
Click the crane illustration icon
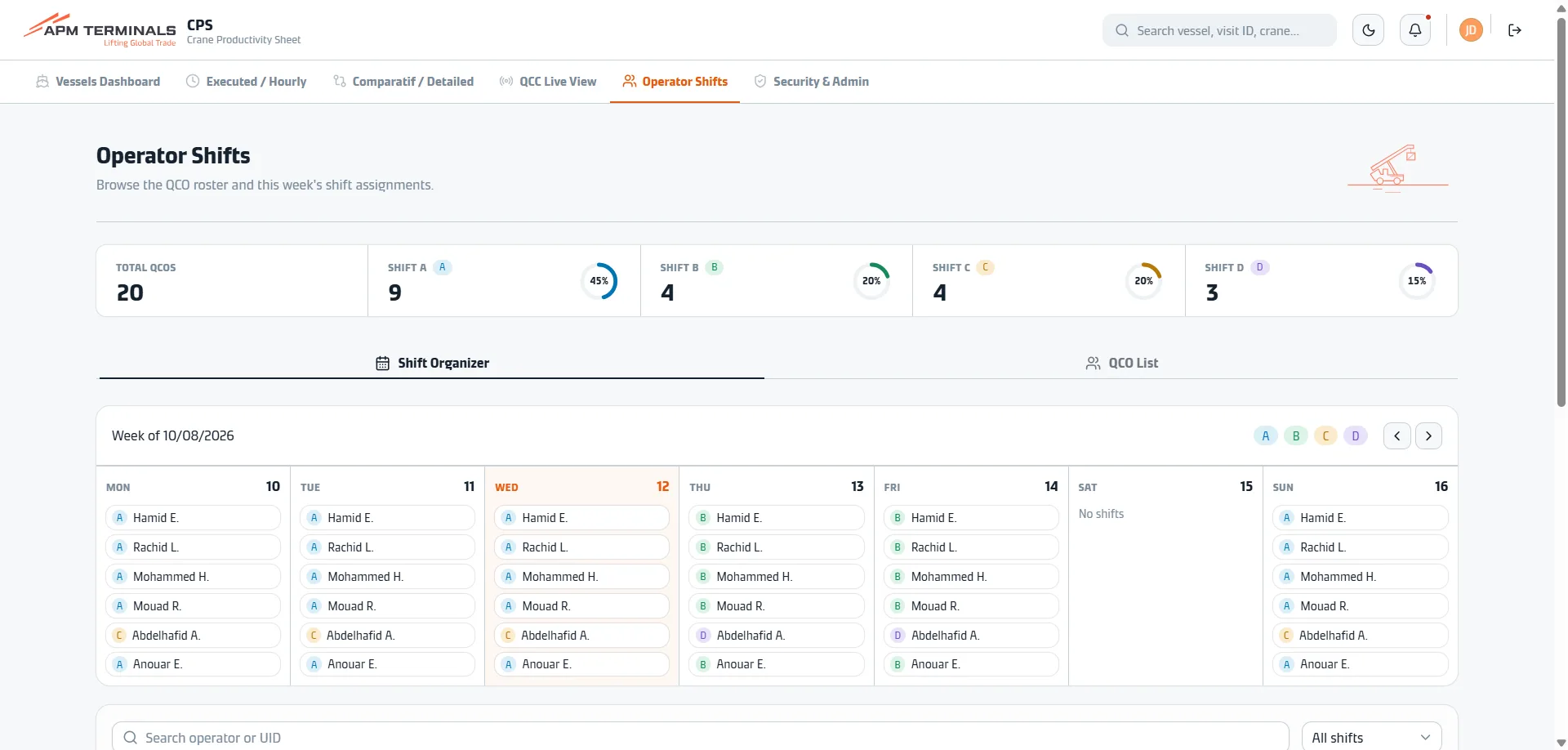(x=1398, y=168)
